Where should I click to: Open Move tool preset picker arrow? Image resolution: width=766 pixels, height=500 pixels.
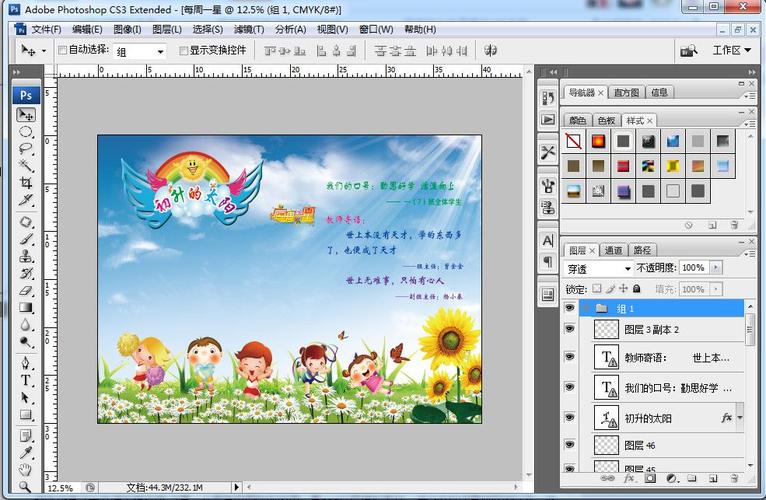coord(44,51)
